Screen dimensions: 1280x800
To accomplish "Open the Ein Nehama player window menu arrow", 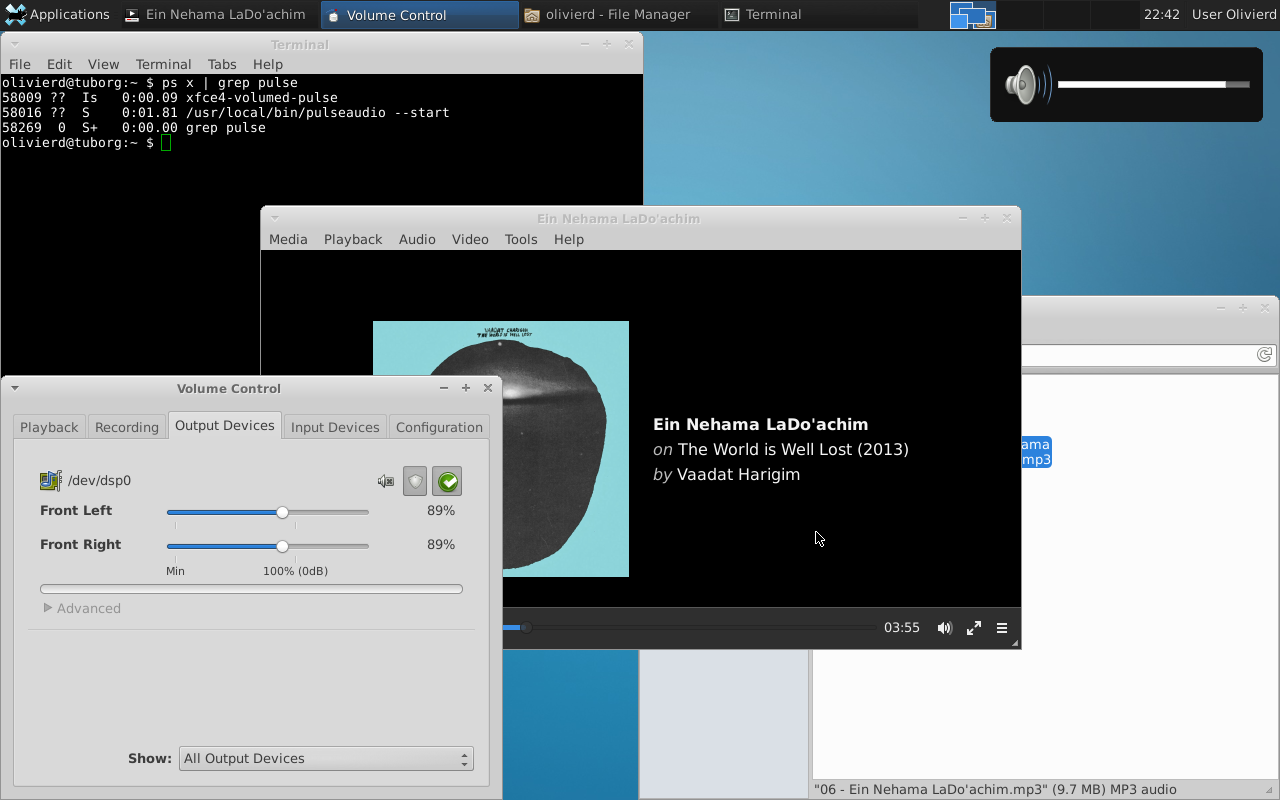I will tap(275, 218).
